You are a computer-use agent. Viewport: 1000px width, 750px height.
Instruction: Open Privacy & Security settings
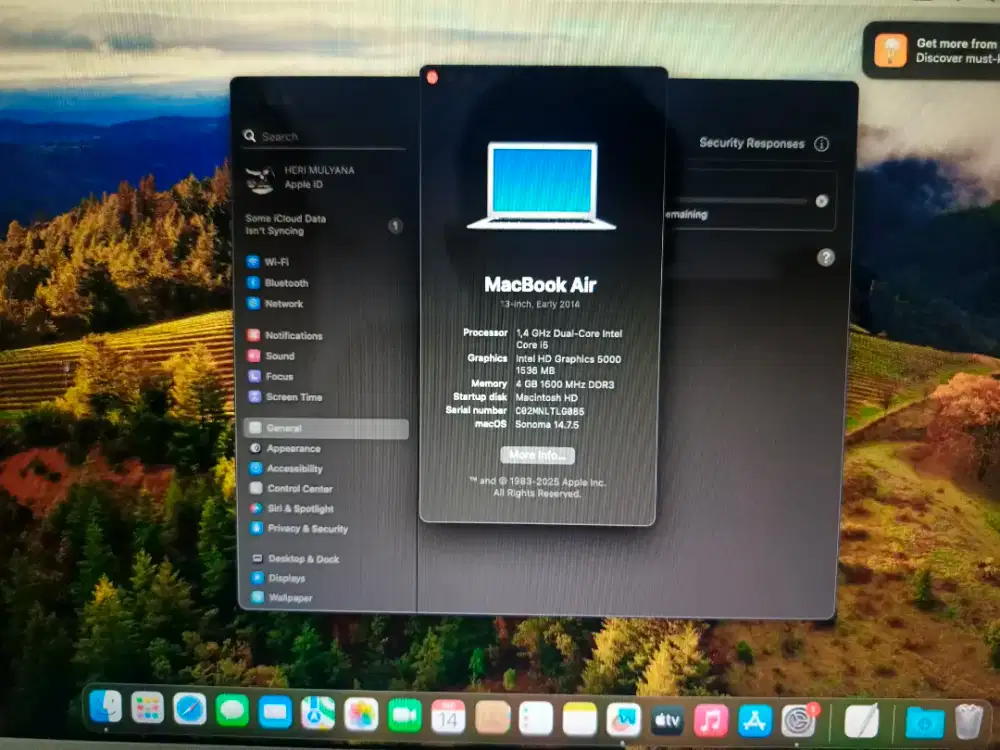(310, 528)
